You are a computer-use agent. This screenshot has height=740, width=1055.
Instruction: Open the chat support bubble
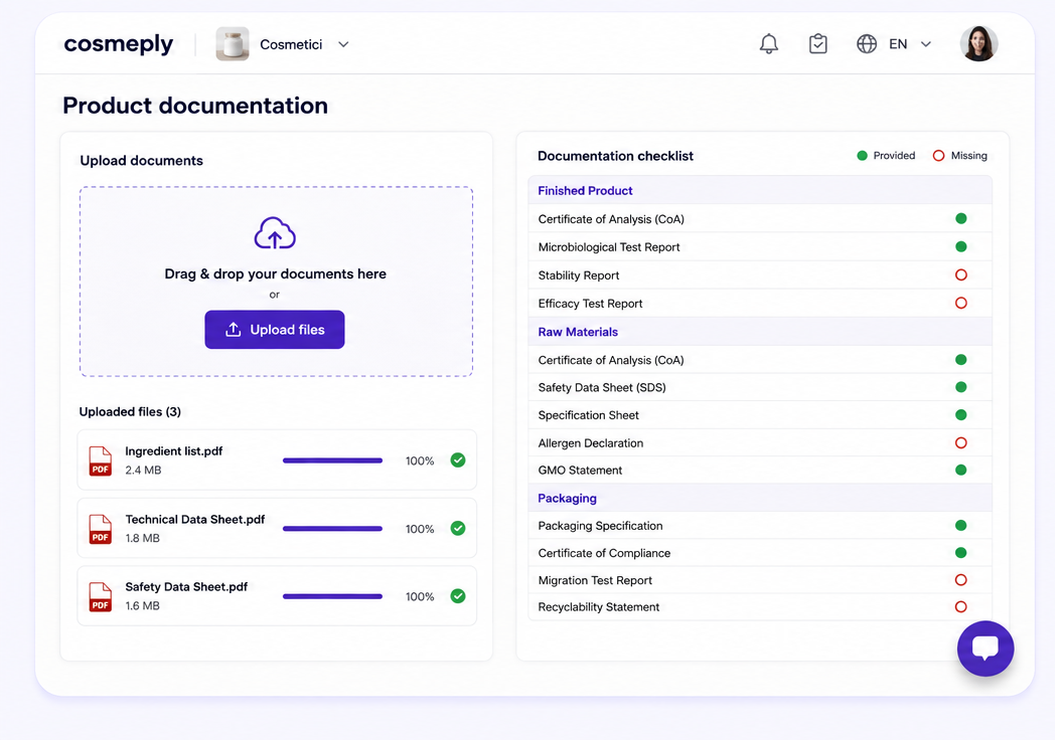pyautogui.click(x=985, y=649)
